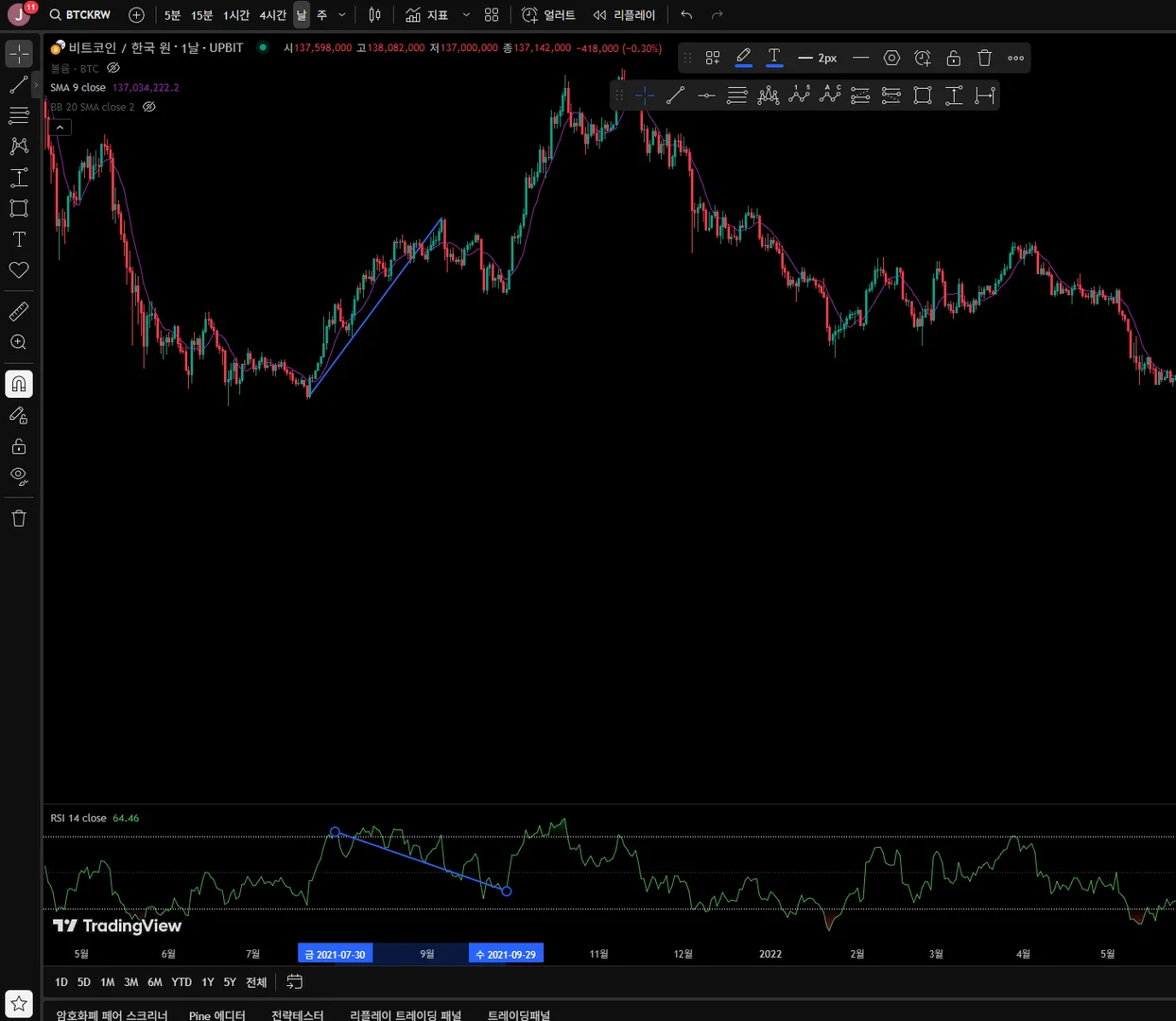
Task: Open settings for the selected drawing
Action: click(891, 59)
